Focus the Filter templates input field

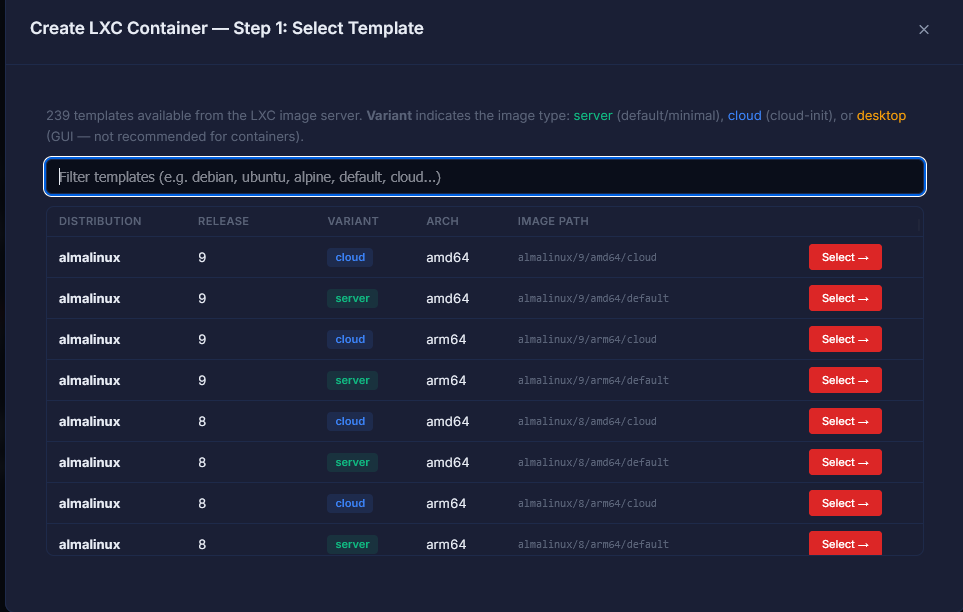click(485, 177)
